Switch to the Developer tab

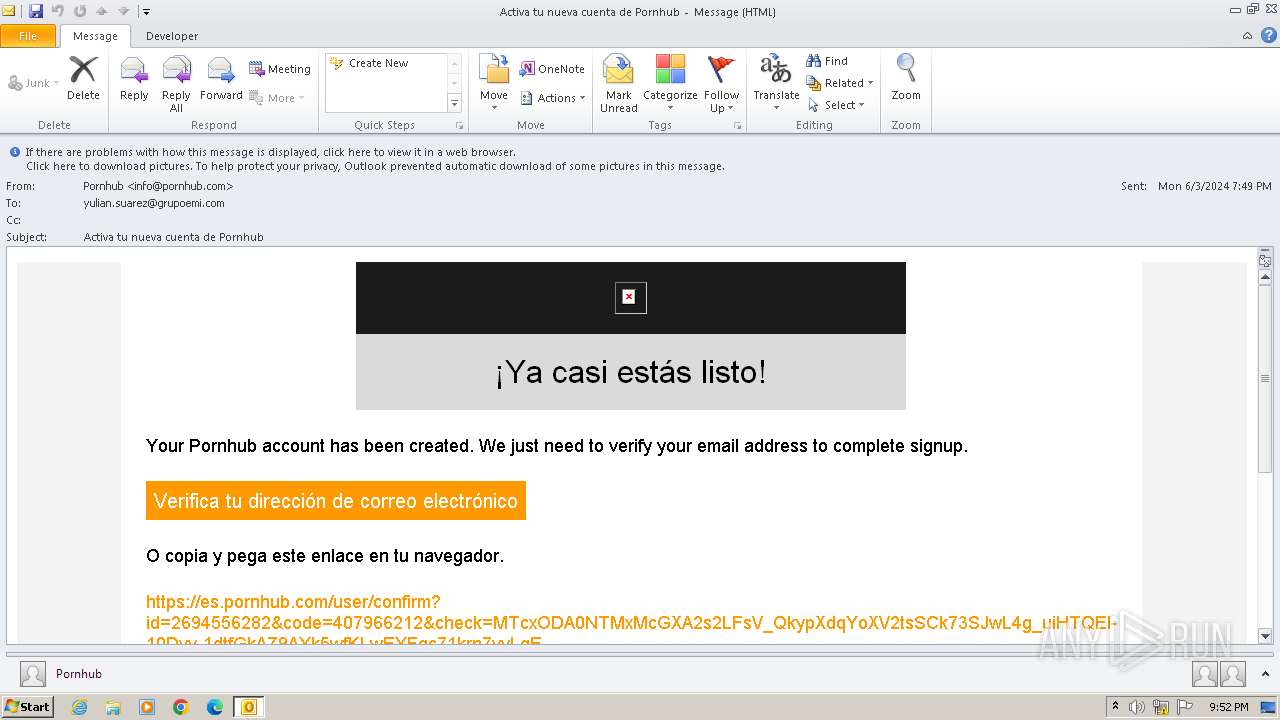pos(172,36)
